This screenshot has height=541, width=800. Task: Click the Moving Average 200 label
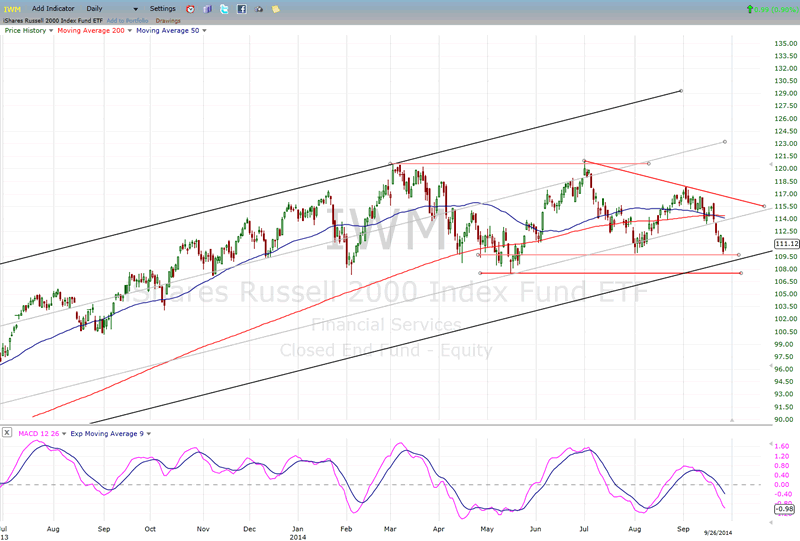[91, 31]
